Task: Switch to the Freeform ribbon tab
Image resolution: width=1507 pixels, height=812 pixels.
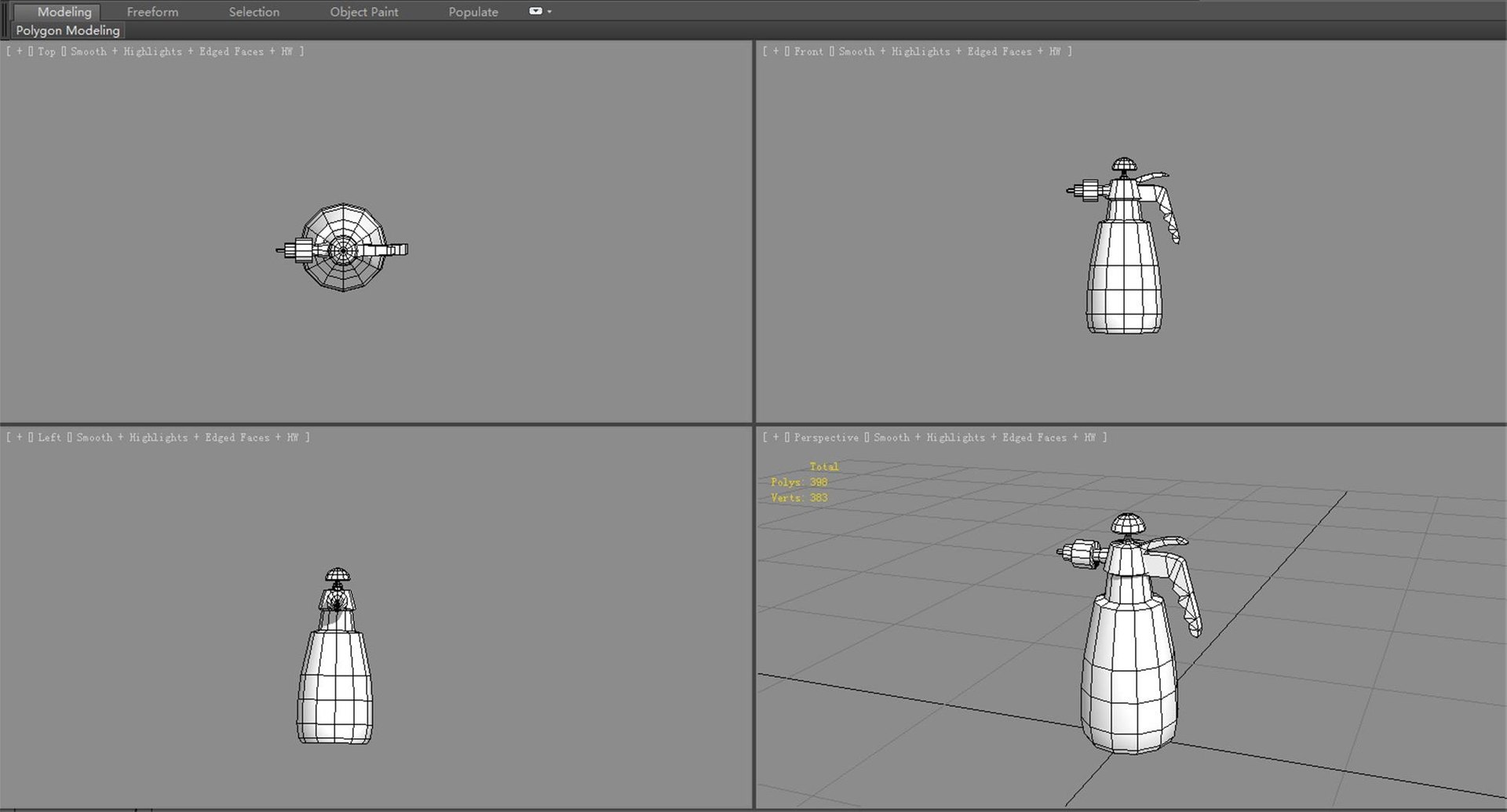Action: (152, 12)
